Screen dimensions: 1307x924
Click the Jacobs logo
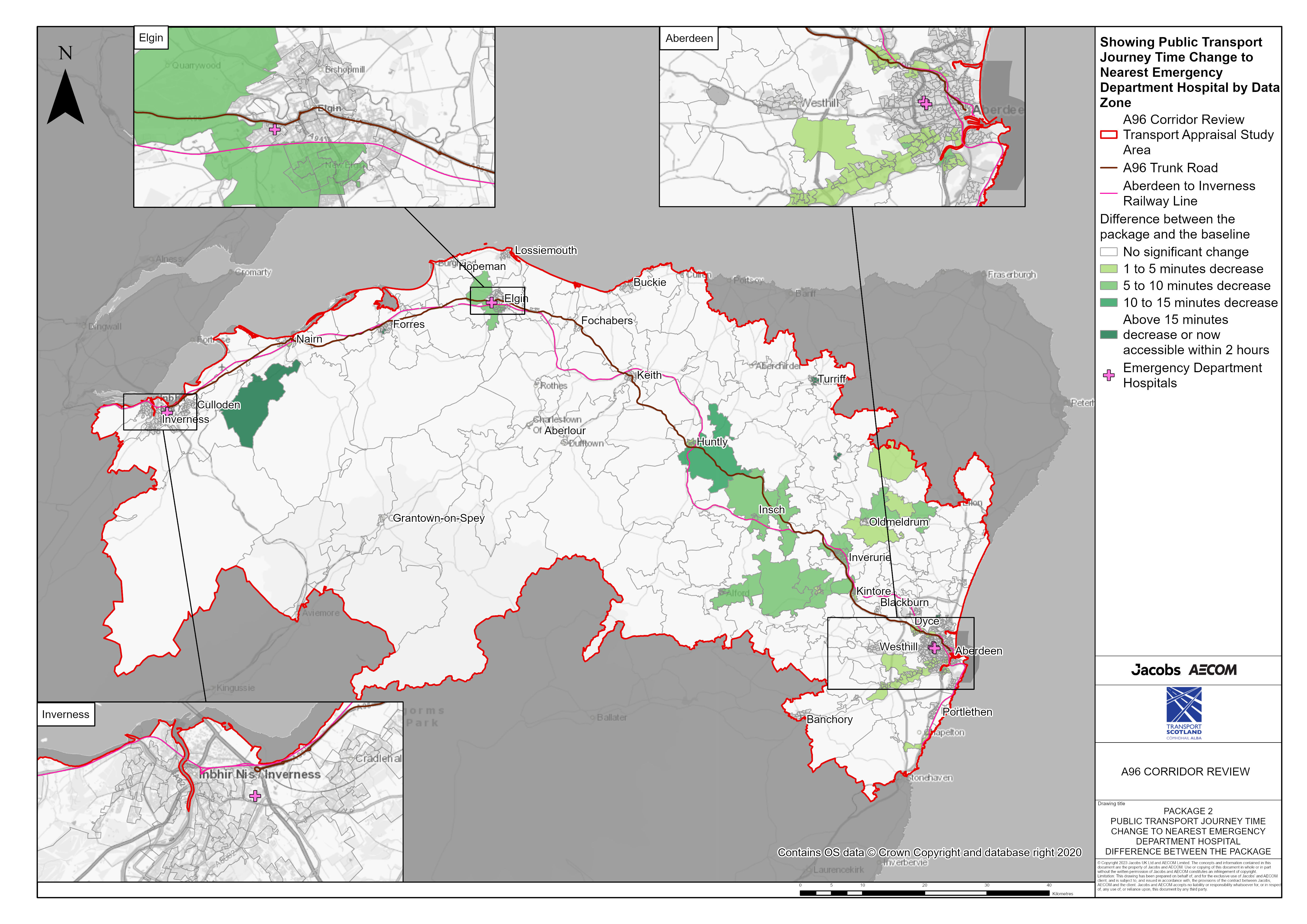pos(1156,670)
